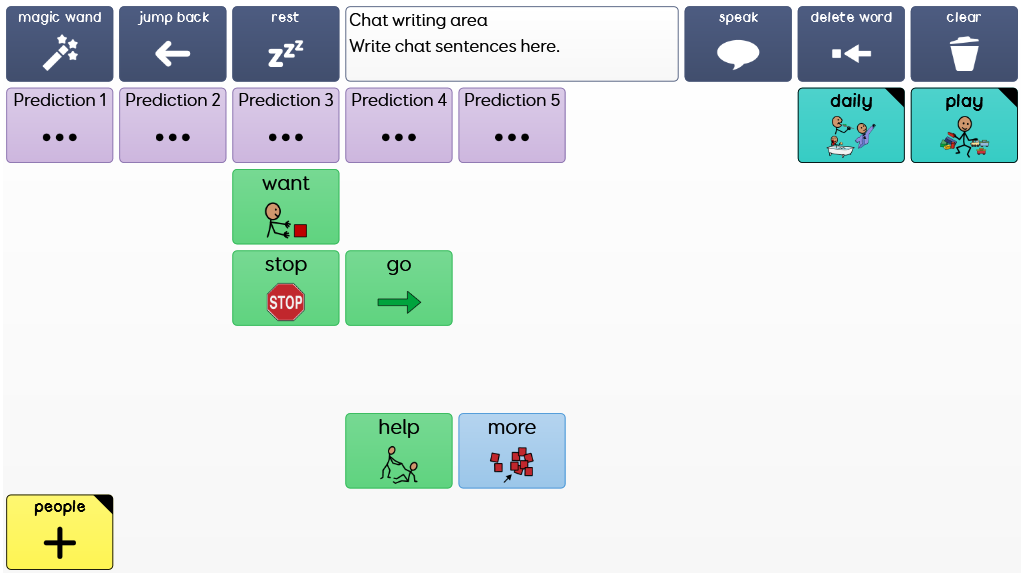The height and width of the screenshot is (576, 1024).
Task: Select the want symbol cell
Action: 285,206
